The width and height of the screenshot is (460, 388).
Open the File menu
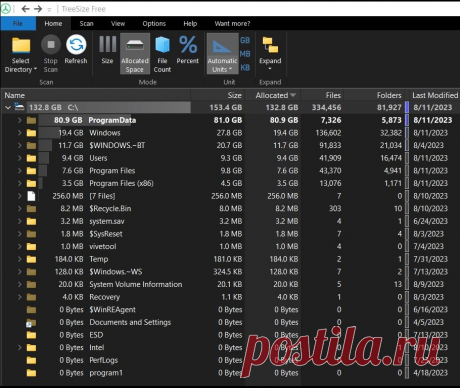click(x=18, y=23)
